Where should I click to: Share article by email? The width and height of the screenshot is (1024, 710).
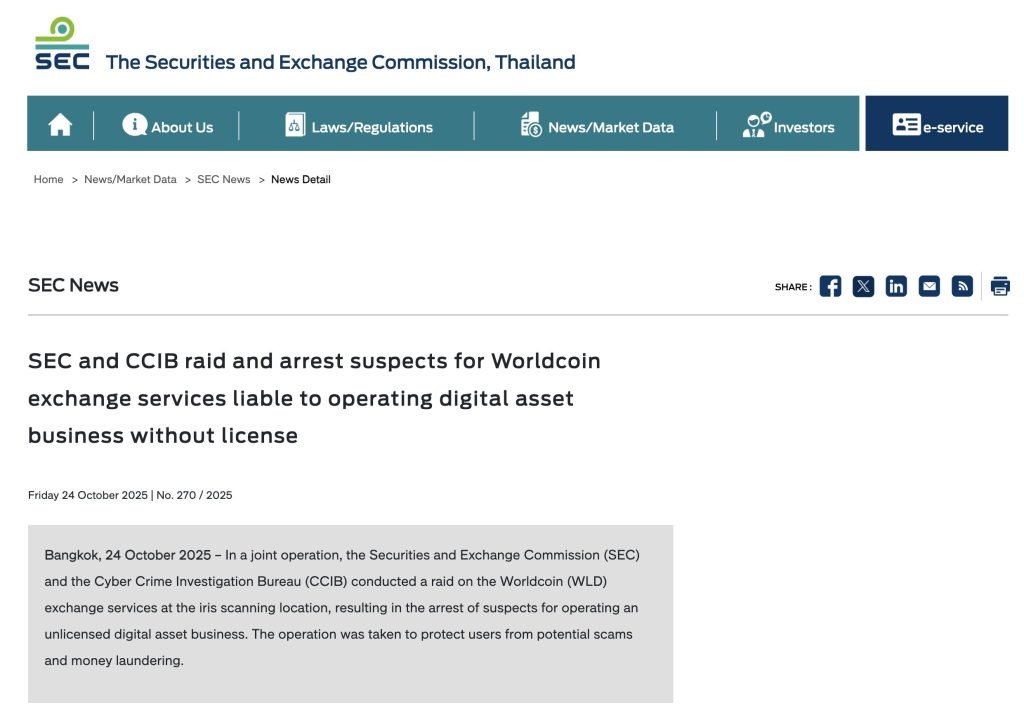(x=929, y=286)
